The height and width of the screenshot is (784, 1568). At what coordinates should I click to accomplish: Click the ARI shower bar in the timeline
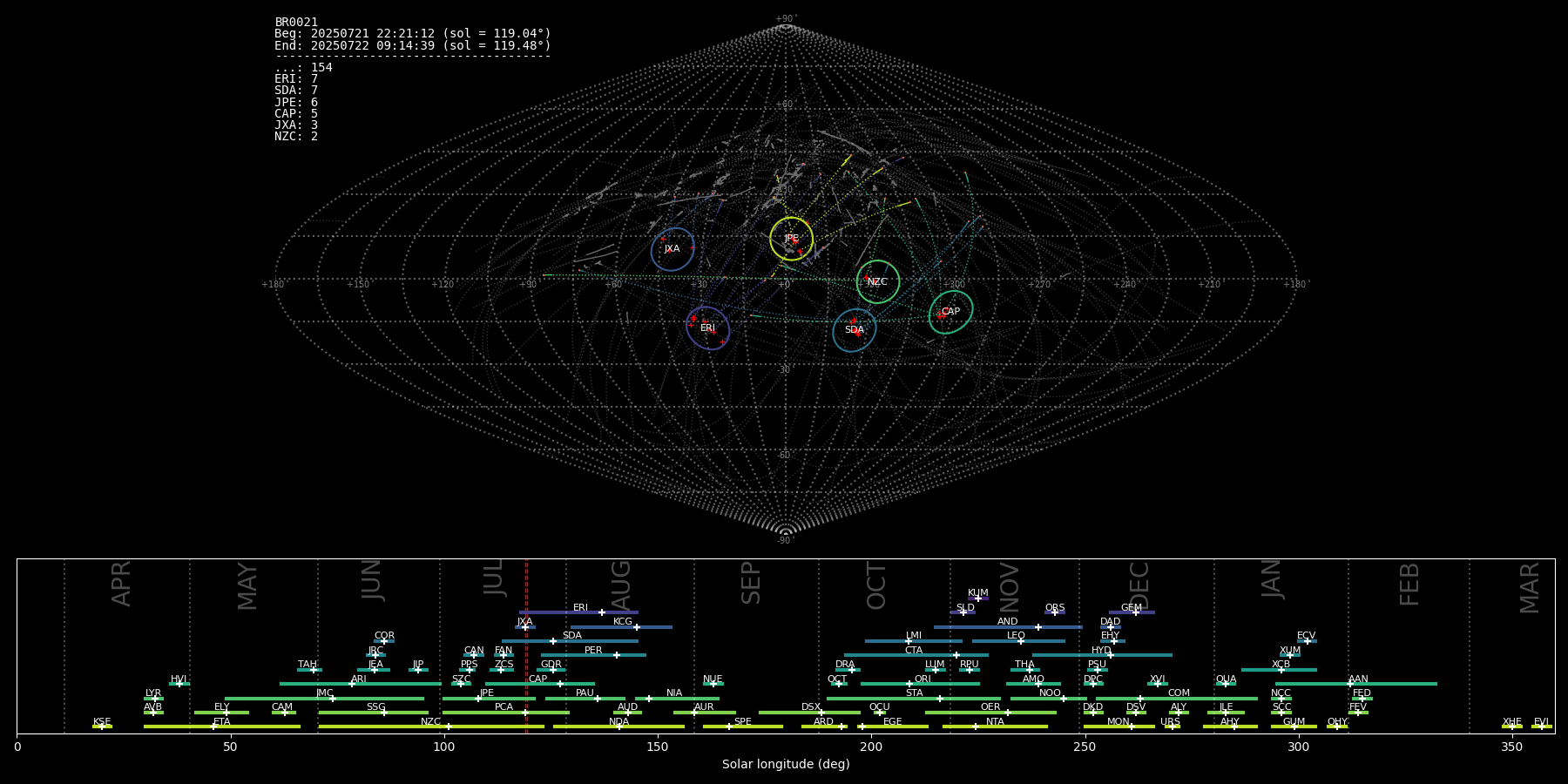(360, 684)
